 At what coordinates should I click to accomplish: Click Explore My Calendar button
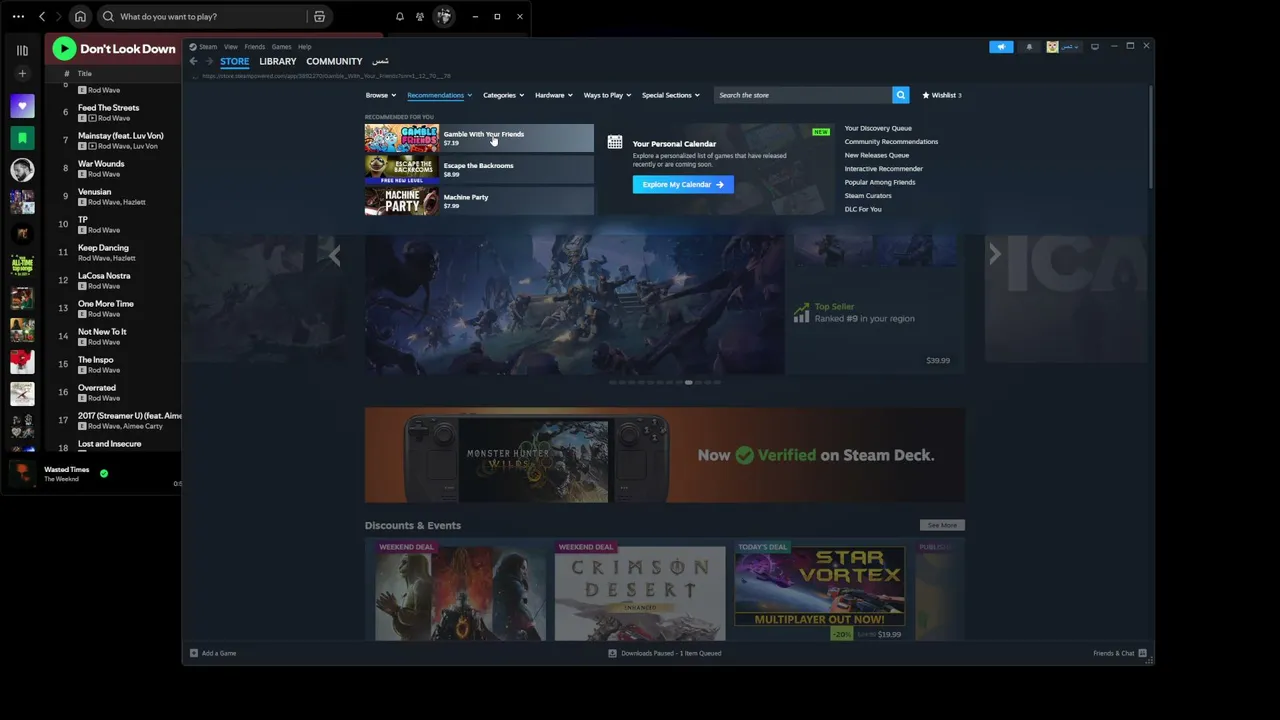click(683, 185)
